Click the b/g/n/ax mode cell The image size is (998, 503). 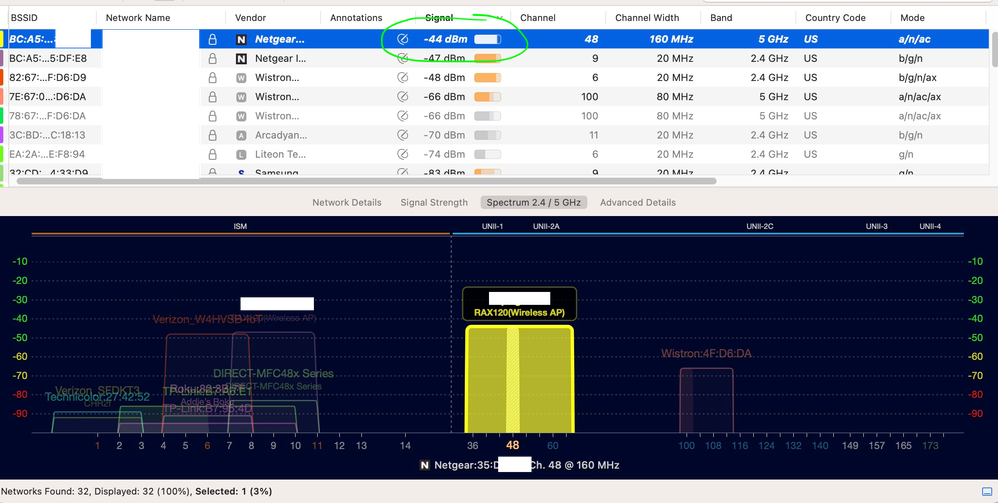tap(918, 78)
